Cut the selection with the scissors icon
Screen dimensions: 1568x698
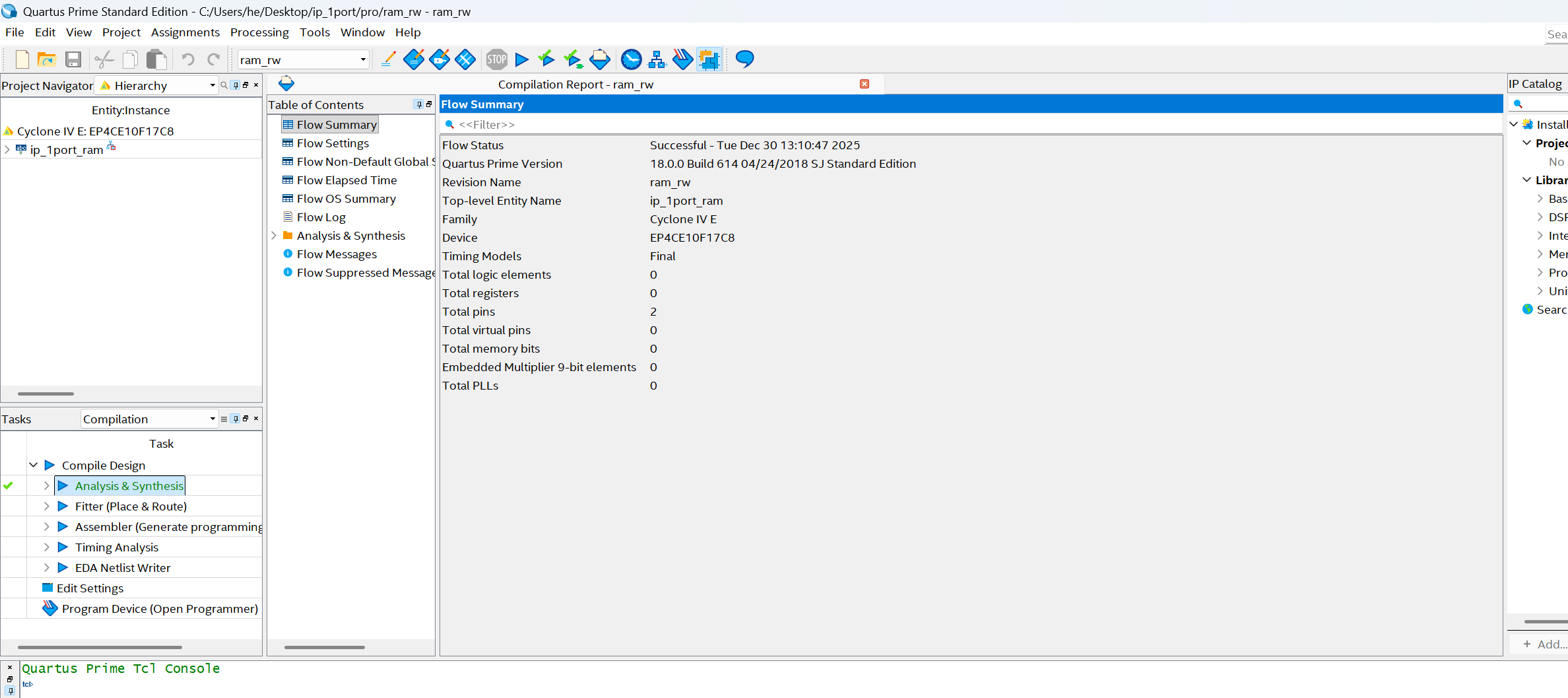click(104, 59)
